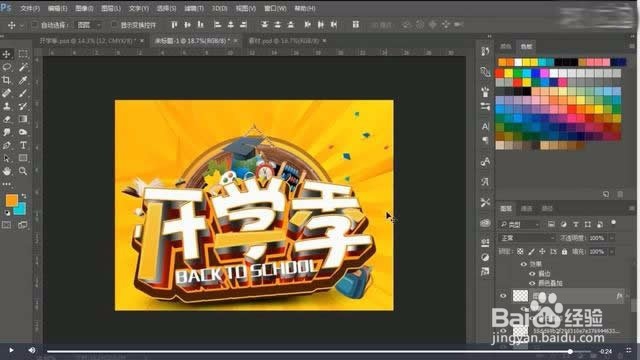Open the collapsed scissors-and-tools panel icon
The height and width of the screenshot is (360, 640).
[485, 202]
